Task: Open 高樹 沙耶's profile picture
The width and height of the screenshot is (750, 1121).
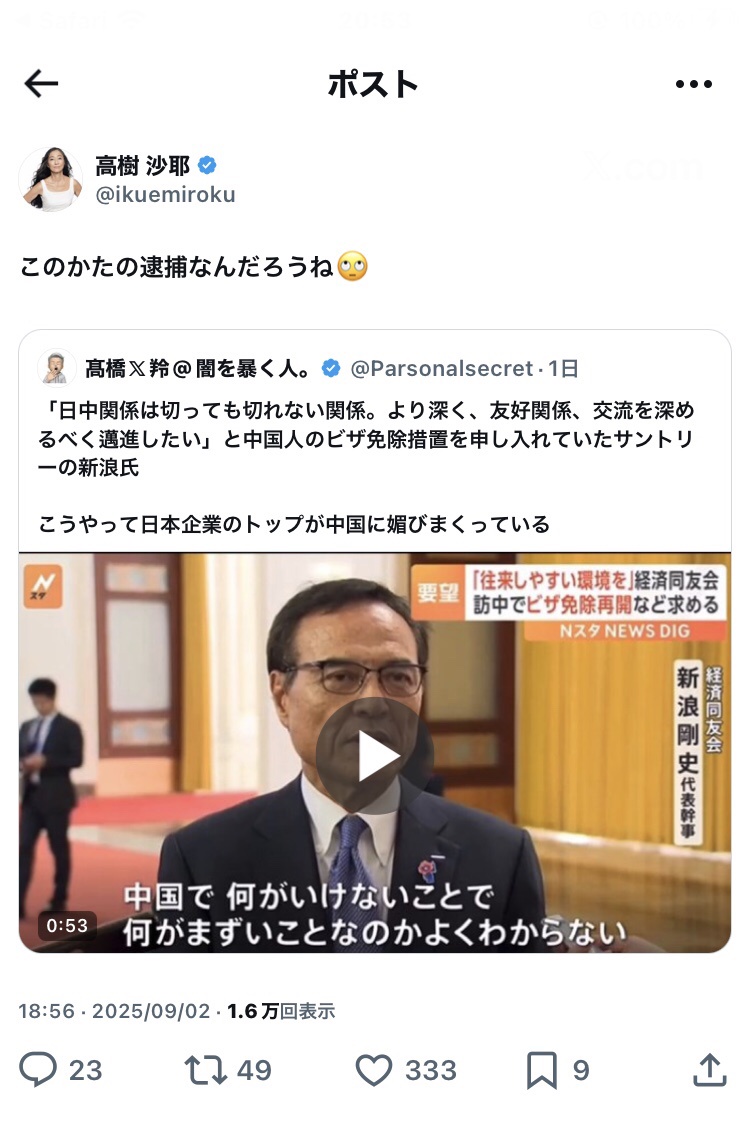Action: (51, 179)
